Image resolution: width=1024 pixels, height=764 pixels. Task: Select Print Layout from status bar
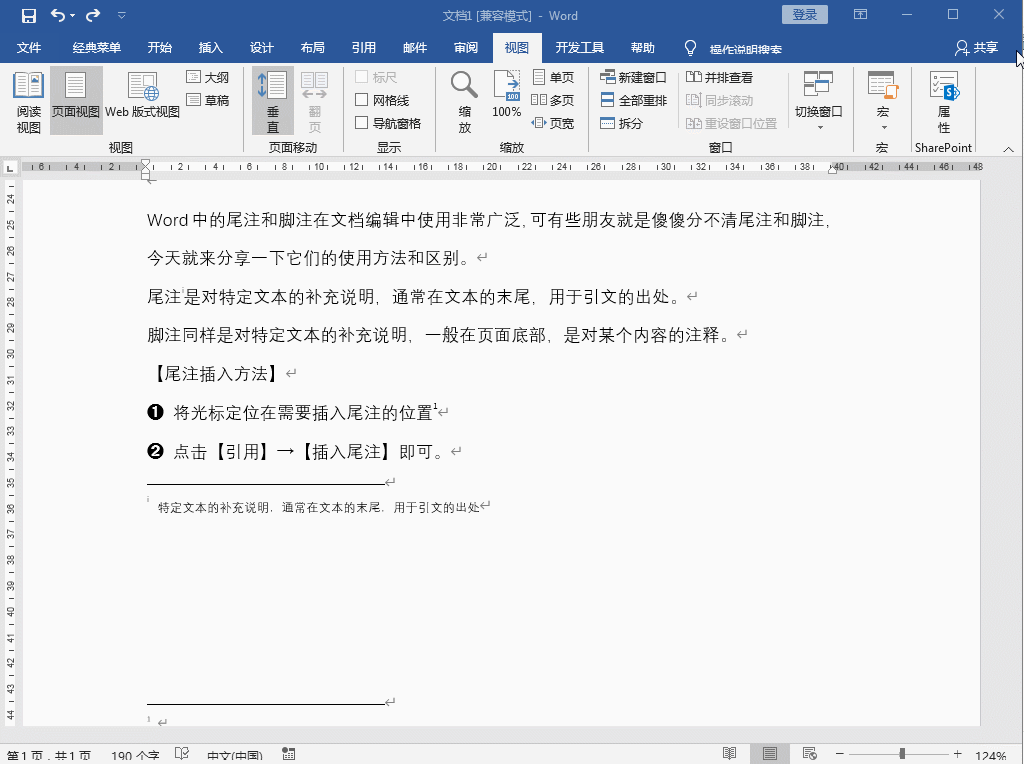pos(770,754)
